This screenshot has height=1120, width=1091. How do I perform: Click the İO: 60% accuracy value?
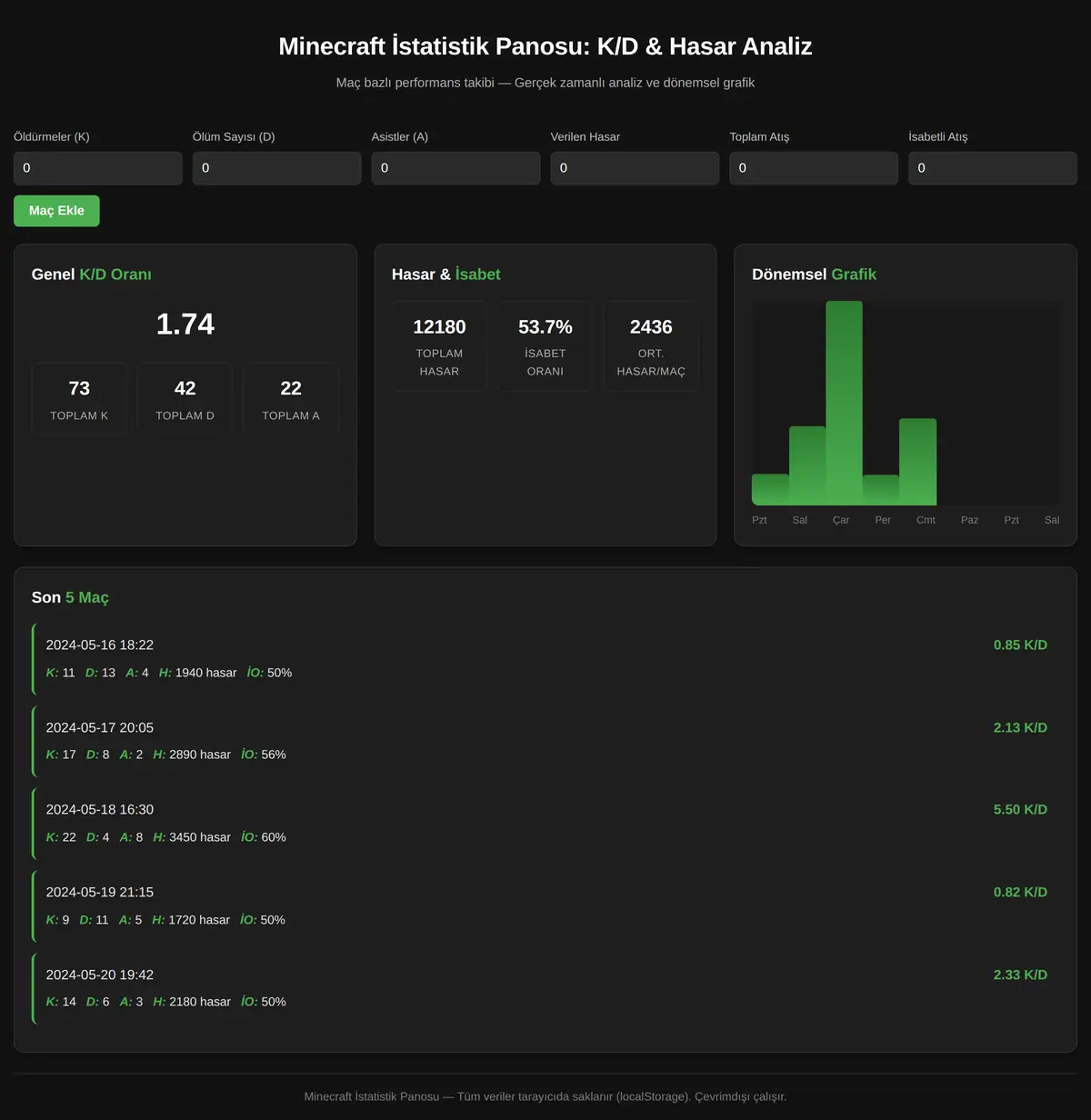(x=264, y=837)
